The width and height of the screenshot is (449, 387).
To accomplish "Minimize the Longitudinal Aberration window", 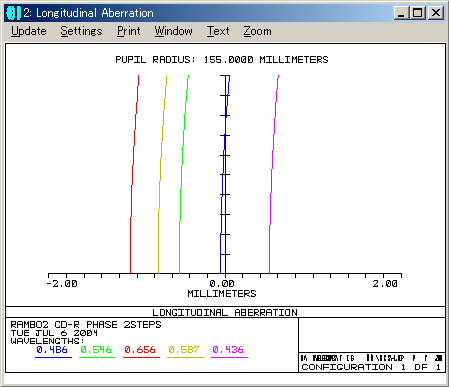I will [401, 13].
